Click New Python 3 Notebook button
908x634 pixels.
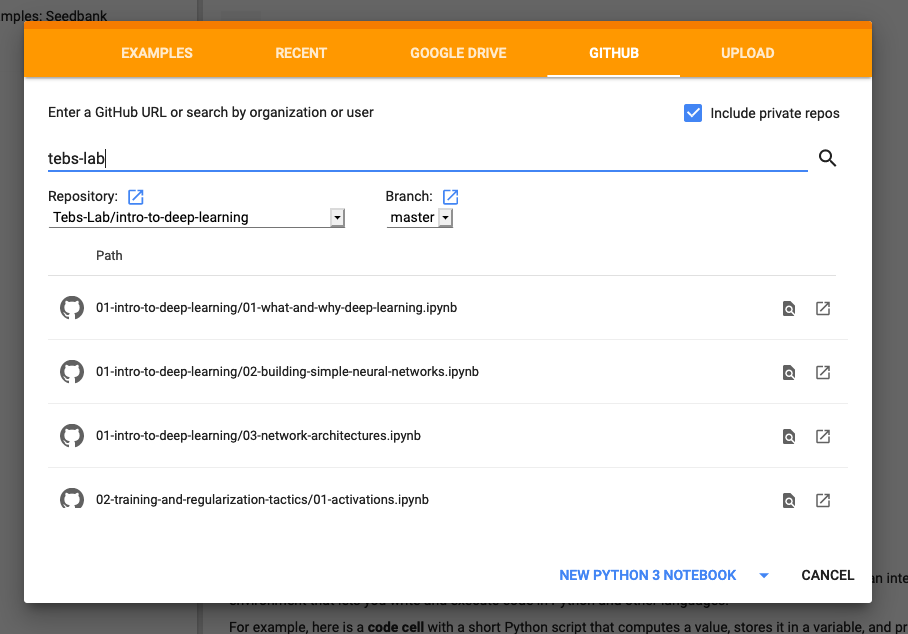[647, 576]
